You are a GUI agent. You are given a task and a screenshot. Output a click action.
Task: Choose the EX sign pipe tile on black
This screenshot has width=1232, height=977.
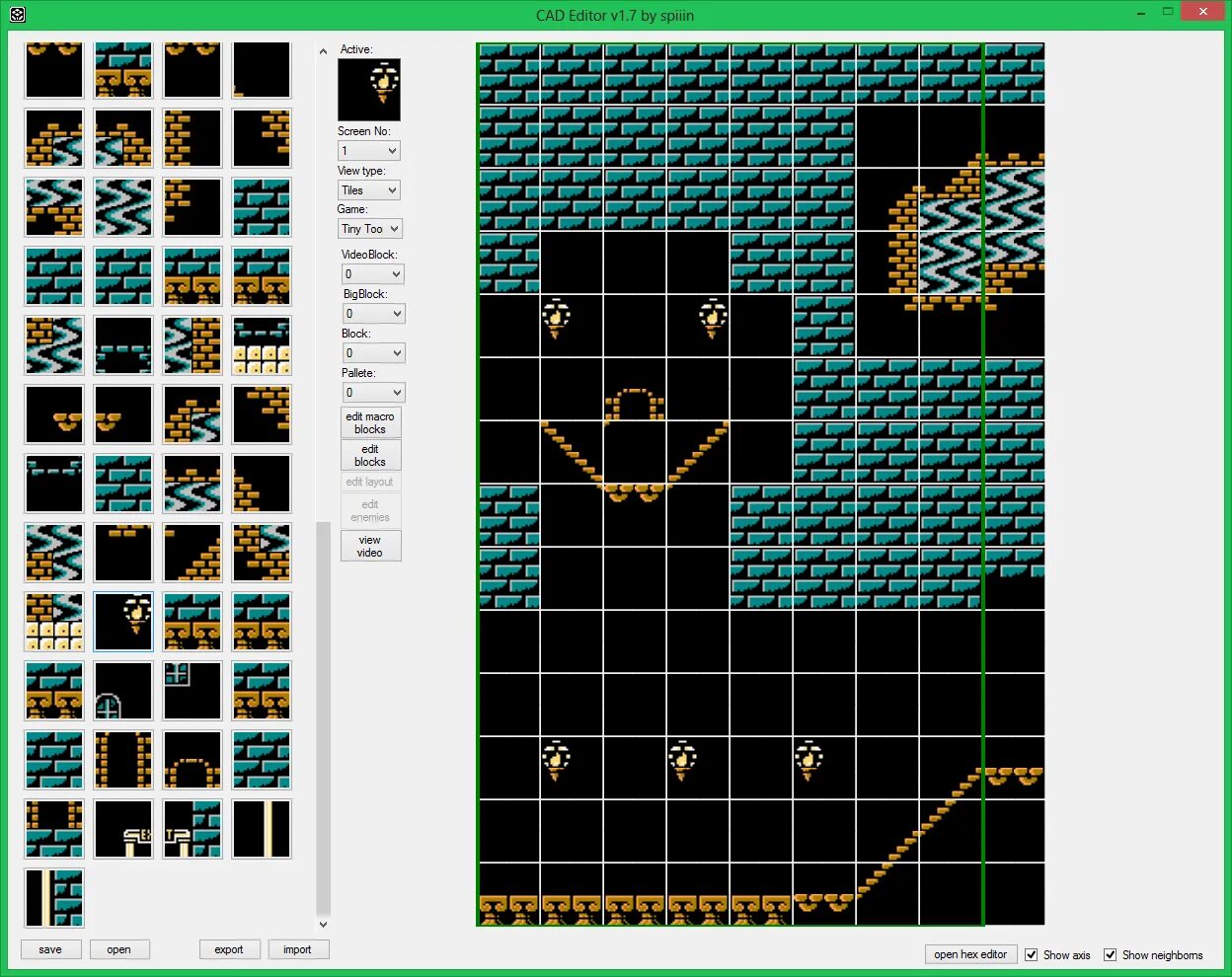123,829
